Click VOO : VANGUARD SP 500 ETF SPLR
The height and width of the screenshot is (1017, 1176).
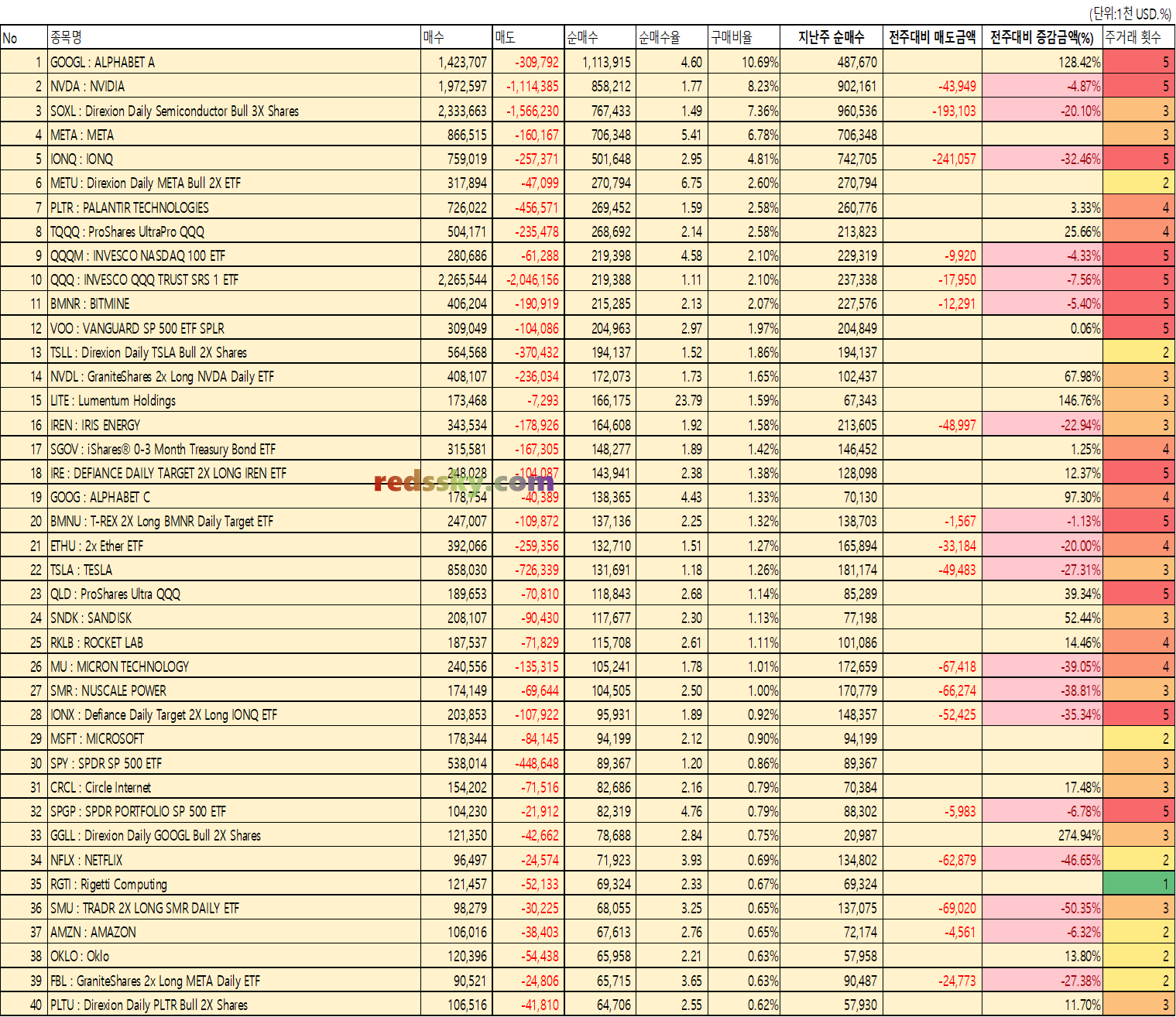234,328
